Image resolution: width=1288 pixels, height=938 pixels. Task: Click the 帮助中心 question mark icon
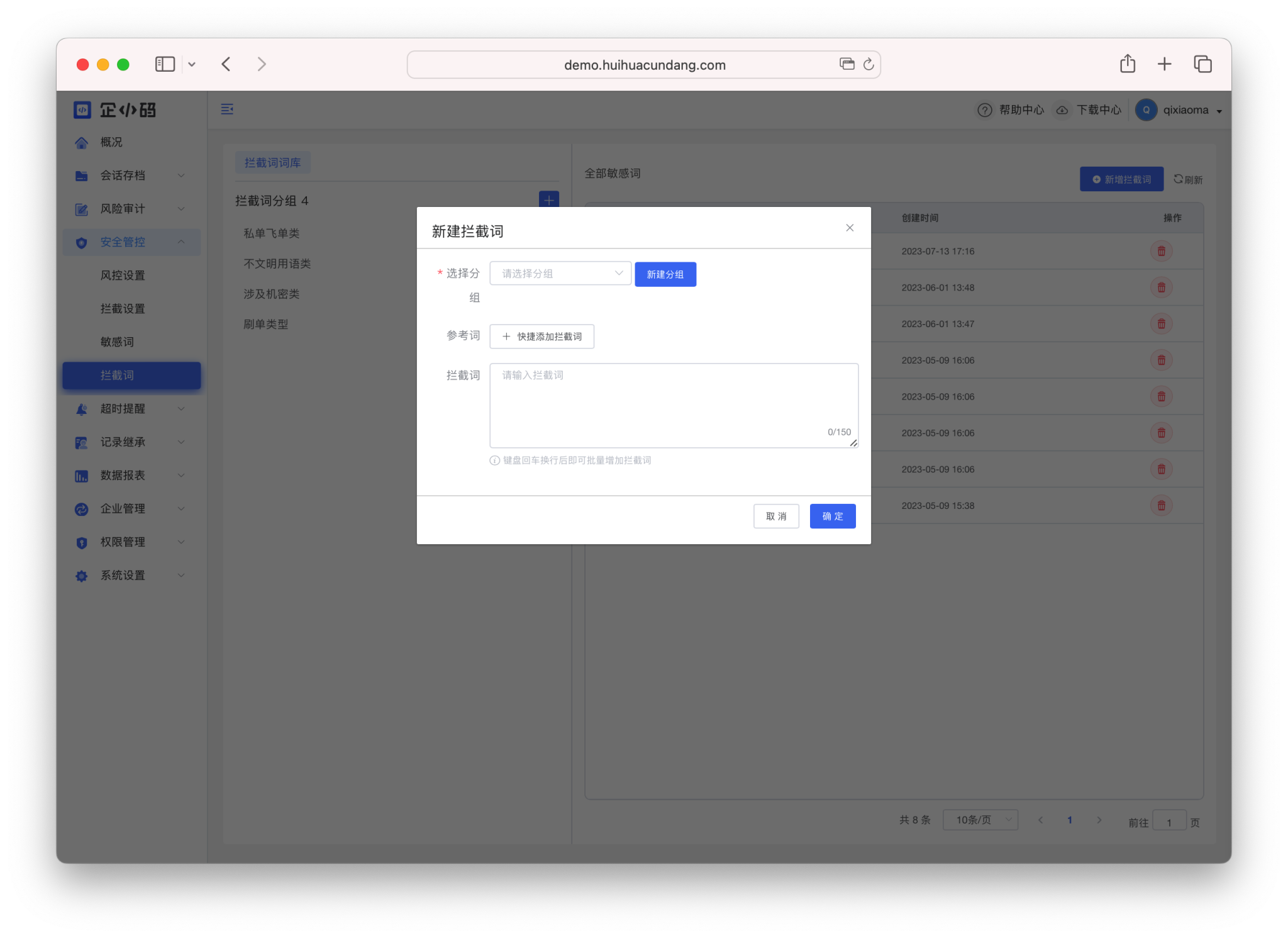tap(985, 110)
